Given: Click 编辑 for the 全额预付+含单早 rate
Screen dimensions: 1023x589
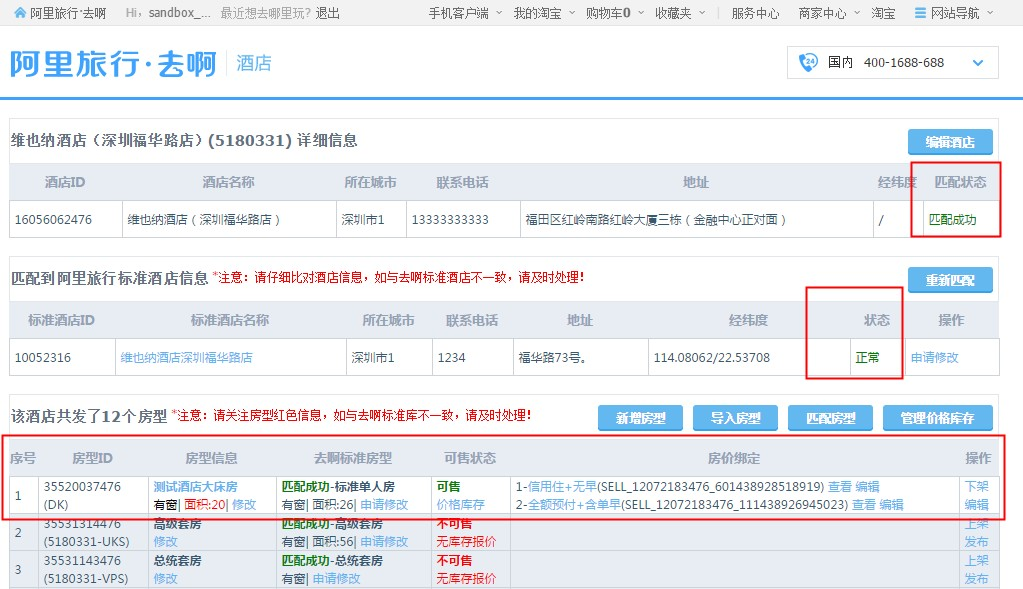Looking at the screenshot, I should coord(891,505).
